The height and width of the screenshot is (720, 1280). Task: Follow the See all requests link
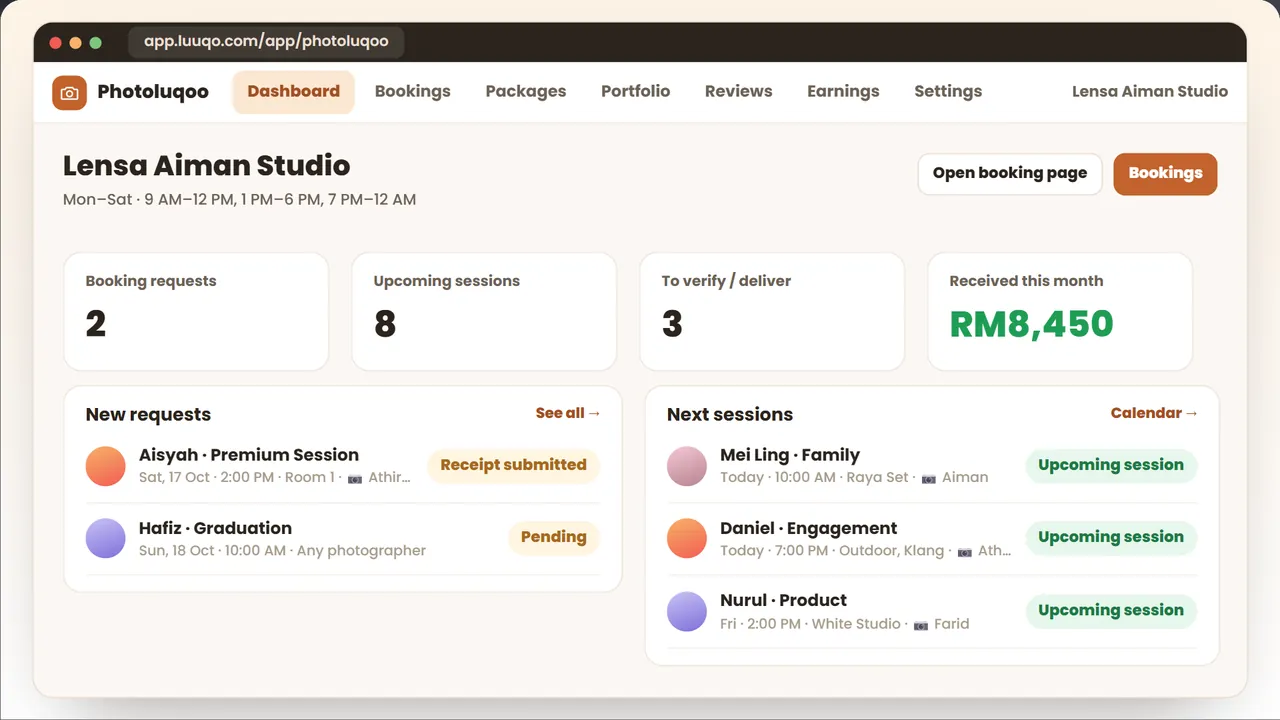tap(568, 413)
